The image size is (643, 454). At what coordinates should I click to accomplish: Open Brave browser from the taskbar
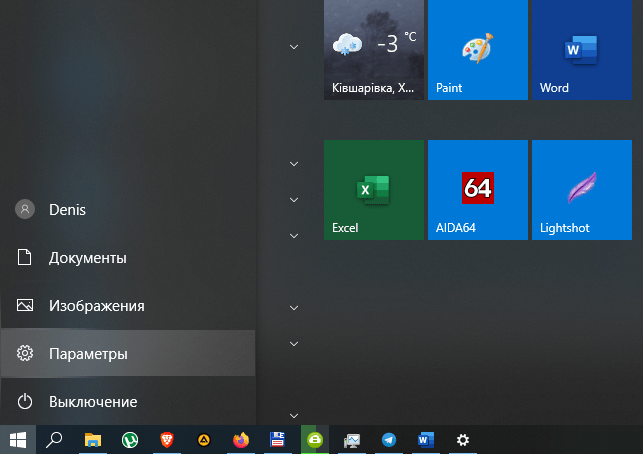167,440
